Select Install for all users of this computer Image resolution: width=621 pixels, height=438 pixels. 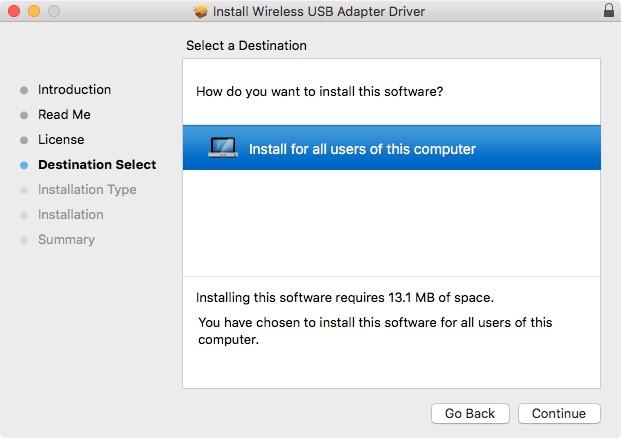392,148
